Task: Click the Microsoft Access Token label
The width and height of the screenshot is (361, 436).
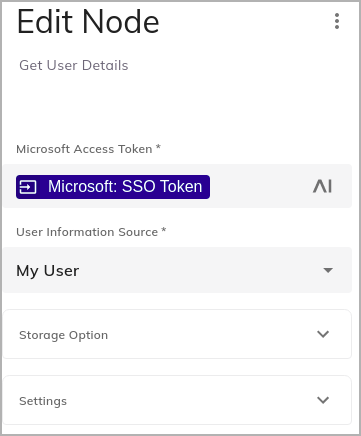Action: pyautogui.click(x=88, y=149)
